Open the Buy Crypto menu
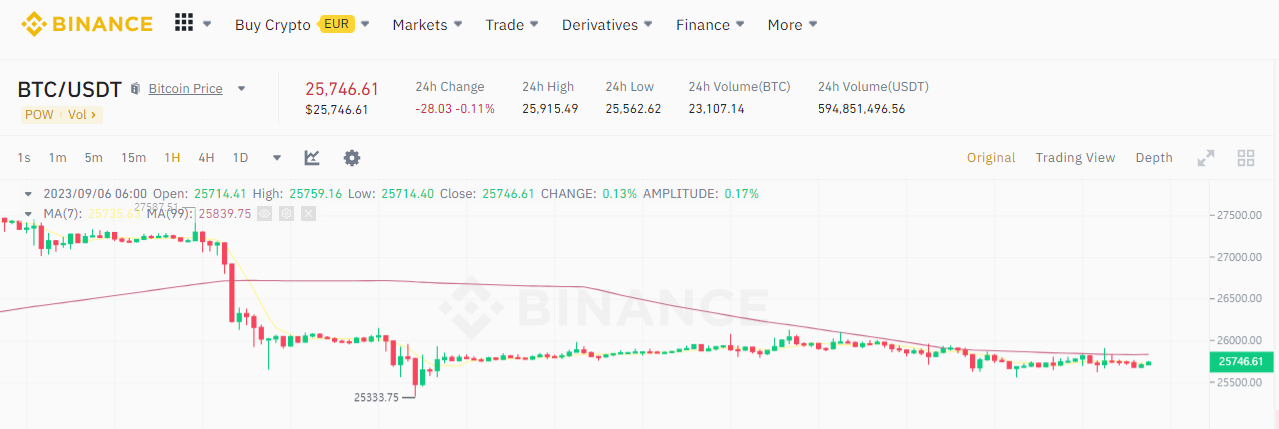Viewport: 1279px width, 429px height. (272, 25)
